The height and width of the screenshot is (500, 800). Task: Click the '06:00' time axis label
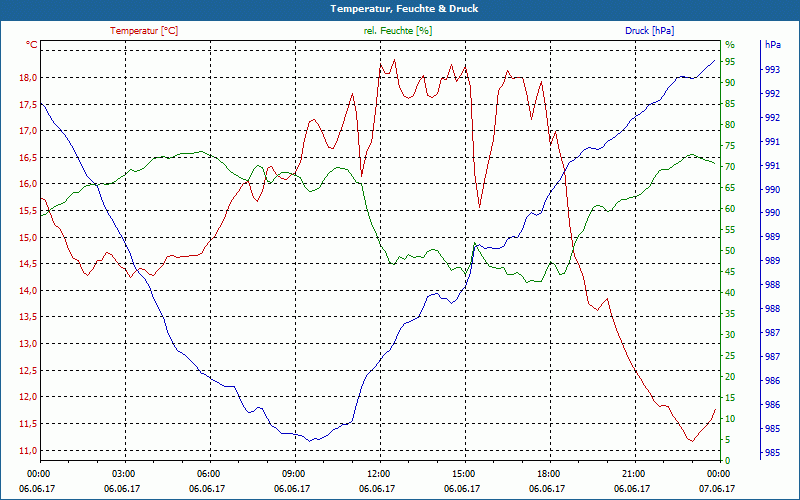[207, 473]
